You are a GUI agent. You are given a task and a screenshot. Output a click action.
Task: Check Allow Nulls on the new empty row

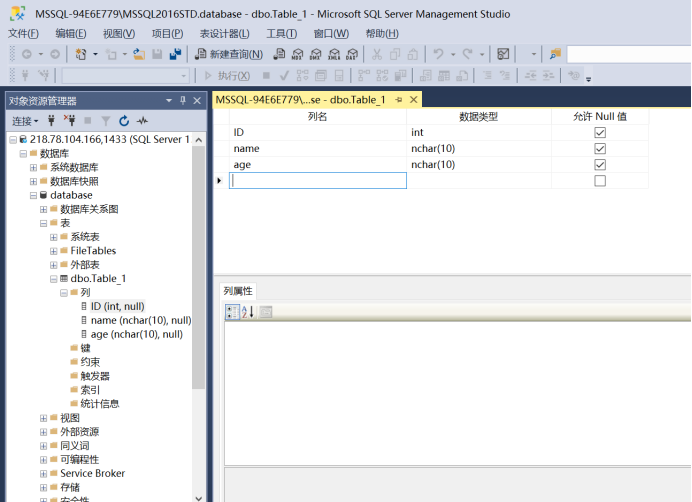pyautogui.click(x=600, y=181)
